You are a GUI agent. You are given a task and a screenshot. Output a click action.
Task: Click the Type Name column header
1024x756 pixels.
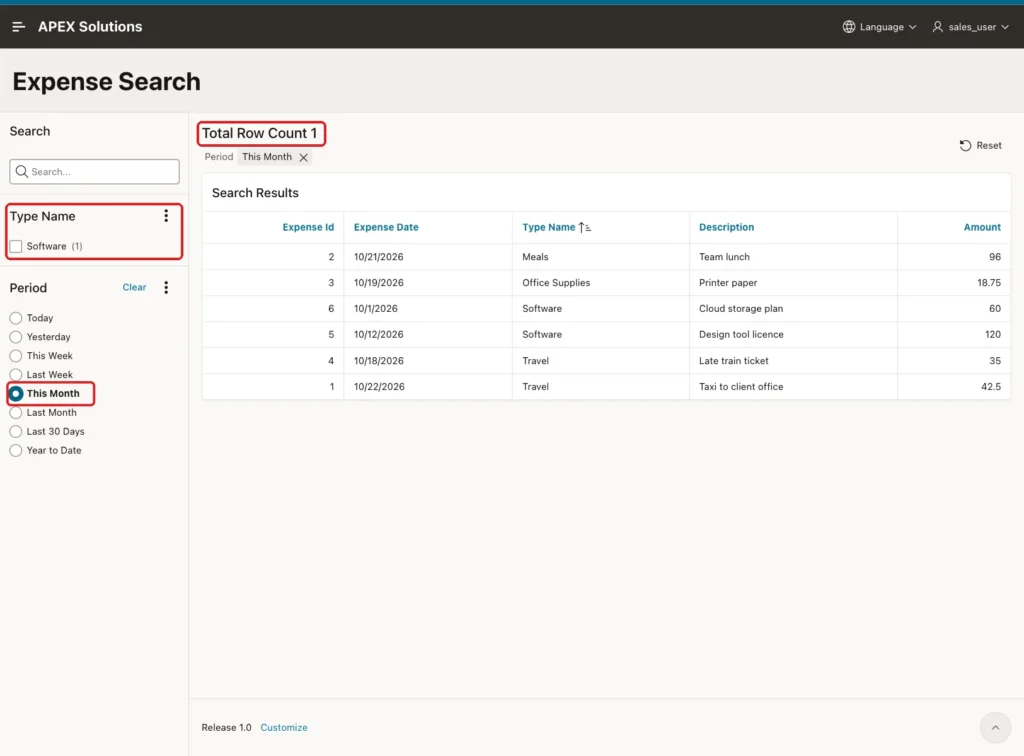[x=549, y=227]
